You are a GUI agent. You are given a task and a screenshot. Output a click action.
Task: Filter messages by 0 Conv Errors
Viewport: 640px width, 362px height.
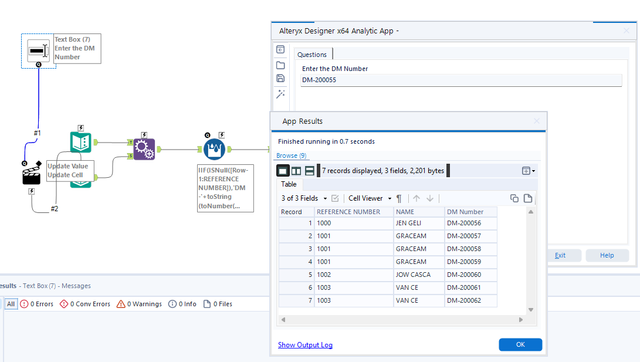[85, 304]
